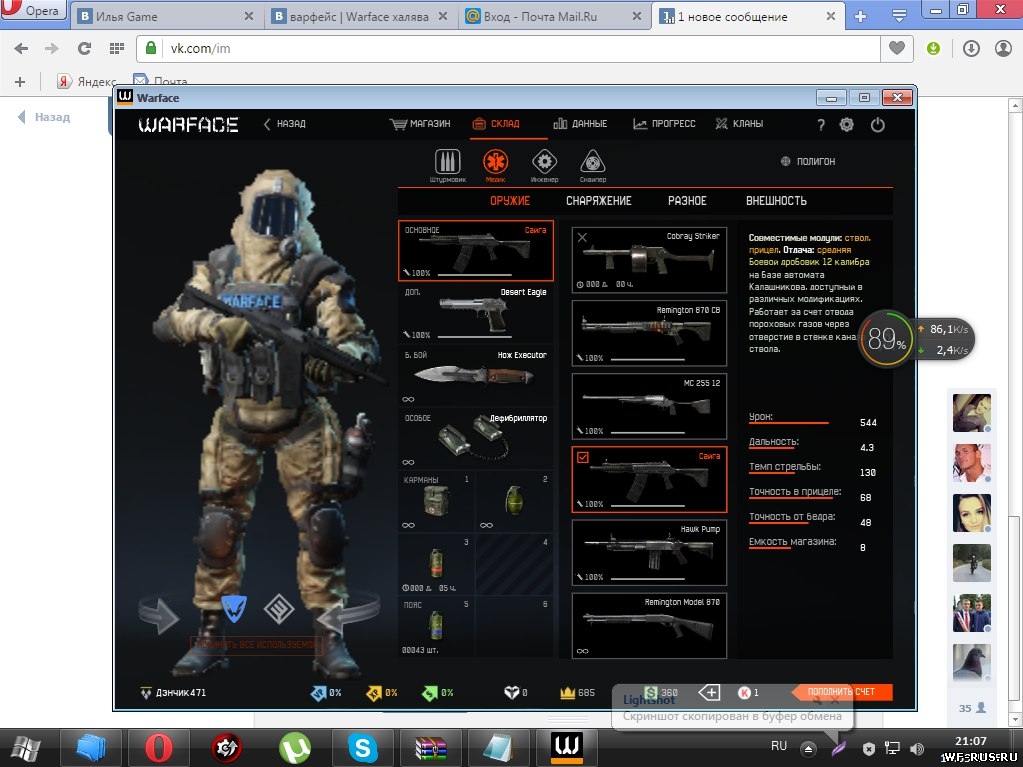The image size is (1023, 767).
Task: Switch to the СНАРЯЖЕНИЕ tab
Action: coord(599,201)
